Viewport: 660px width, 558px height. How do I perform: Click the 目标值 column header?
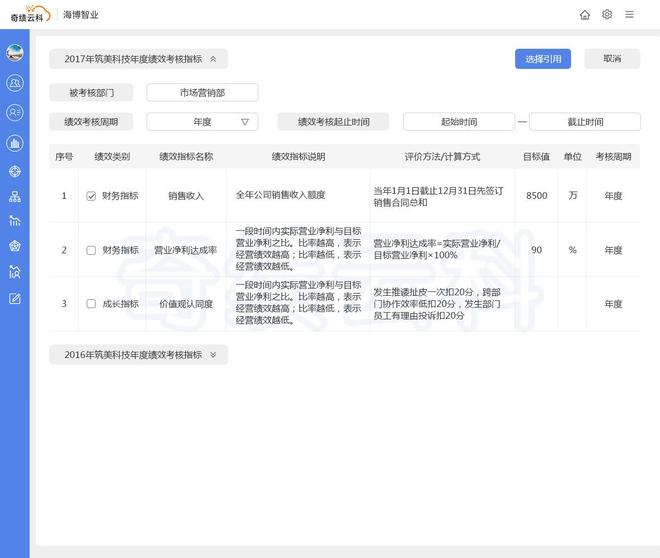tap(536, 157)
